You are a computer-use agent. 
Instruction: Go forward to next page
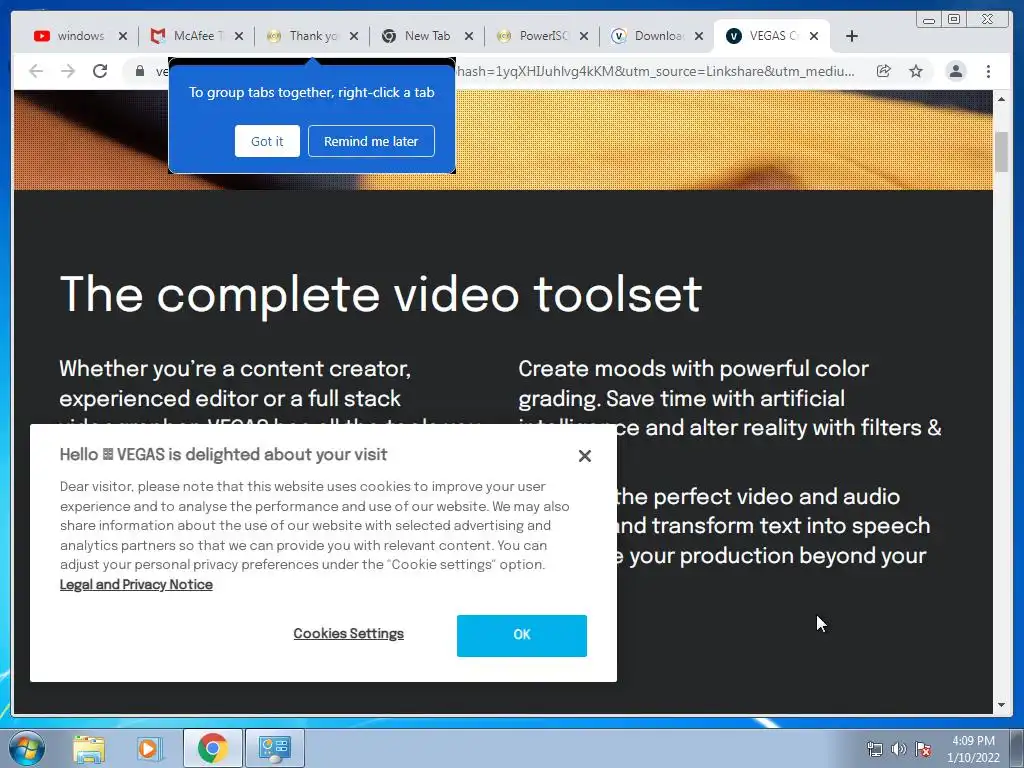[x=68, y=71]
